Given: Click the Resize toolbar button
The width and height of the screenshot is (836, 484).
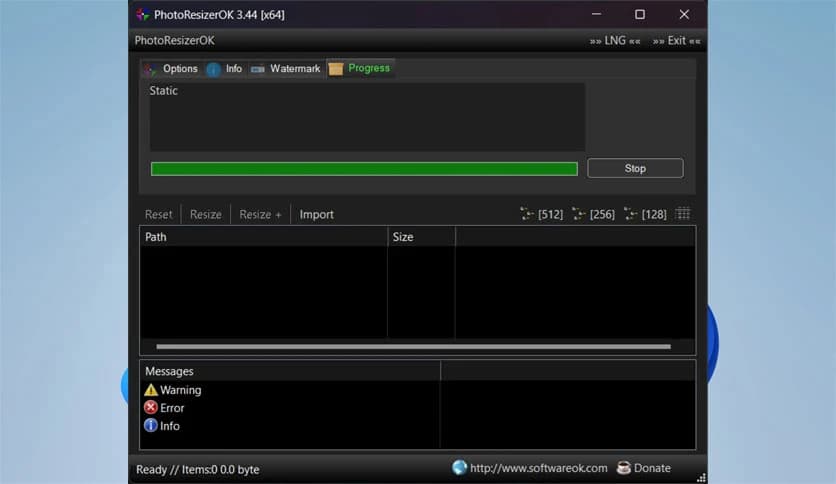Looking at the screenshot, I should point(205,214).
